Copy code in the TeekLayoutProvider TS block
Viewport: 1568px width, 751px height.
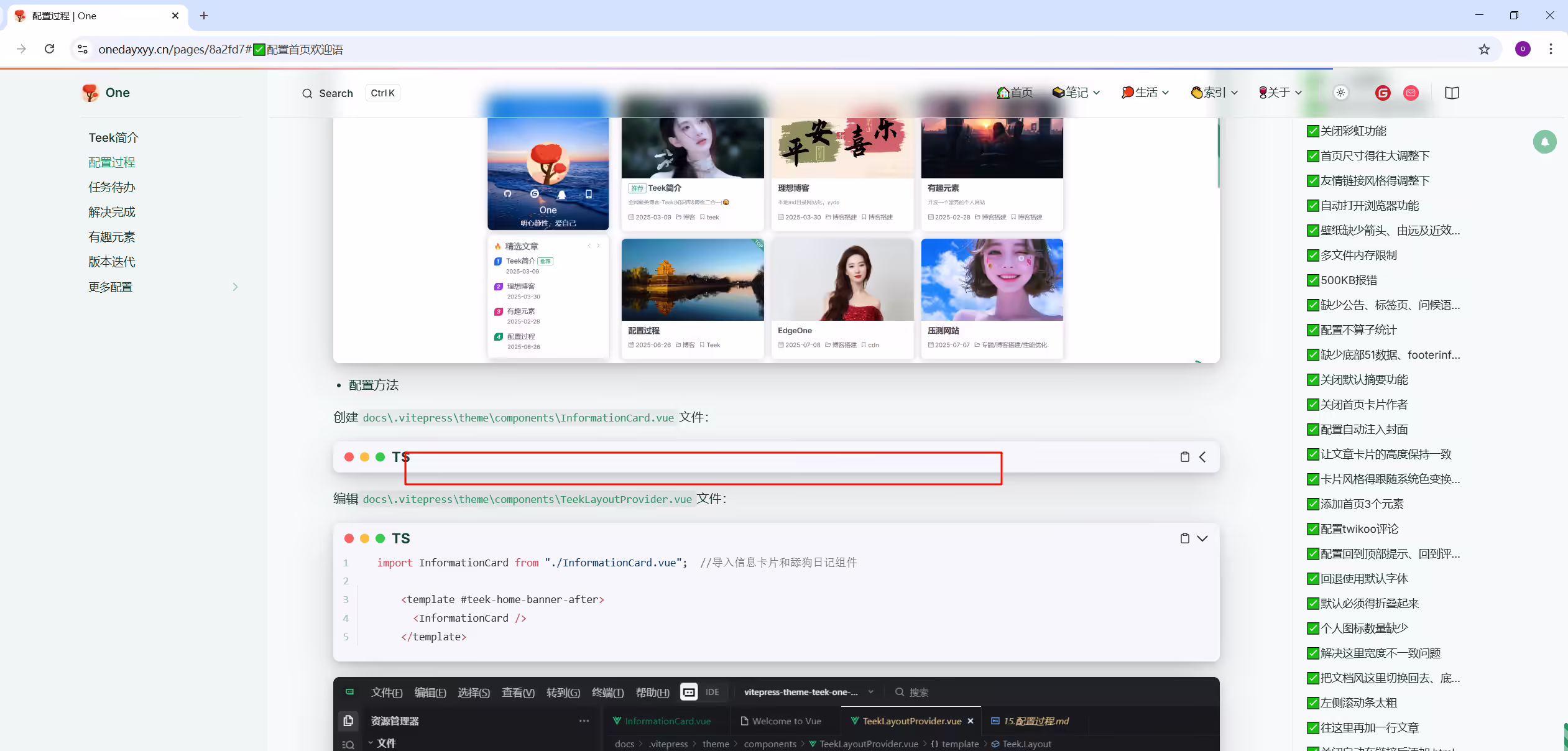coord(1184,538)
